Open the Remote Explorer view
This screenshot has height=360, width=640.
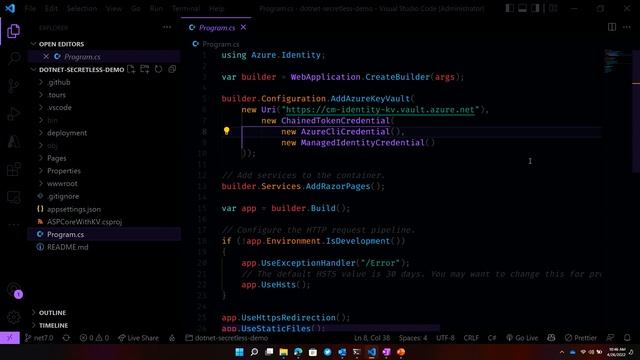click(x=13, y=197)
